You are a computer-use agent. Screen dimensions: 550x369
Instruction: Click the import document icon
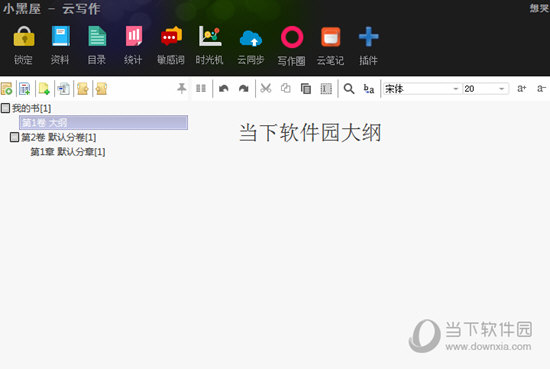(x=63, y=89)
